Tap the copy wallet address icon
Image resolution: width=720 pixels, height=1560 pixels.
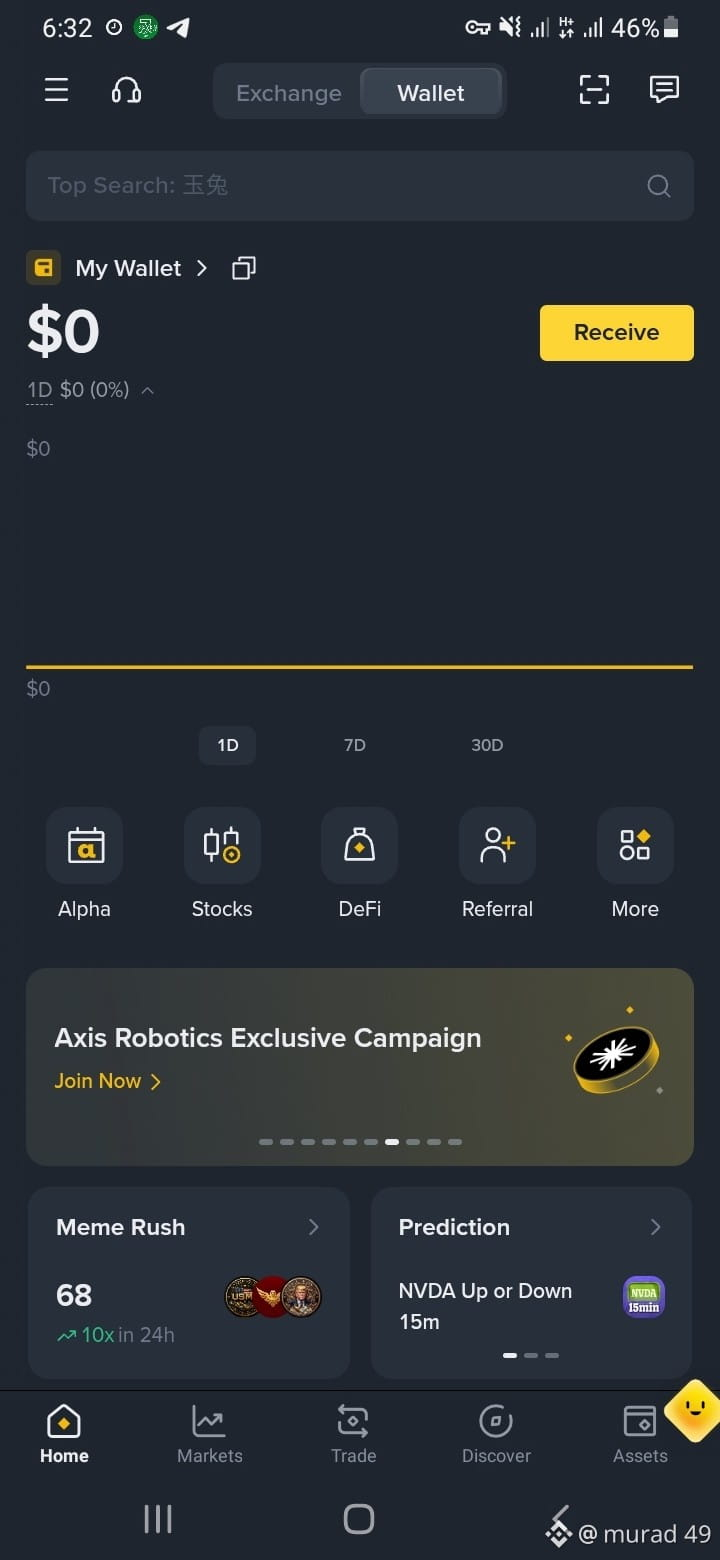[244, 268]
